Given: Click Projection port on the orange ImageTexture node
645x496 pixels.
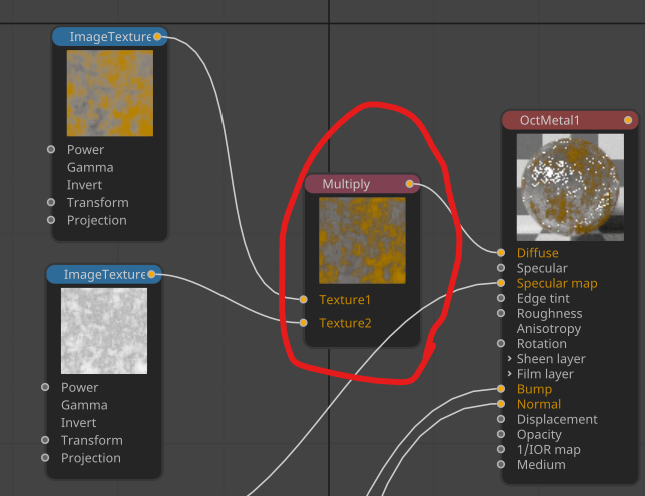Looking at the screenshot, I should coord(51,220).
